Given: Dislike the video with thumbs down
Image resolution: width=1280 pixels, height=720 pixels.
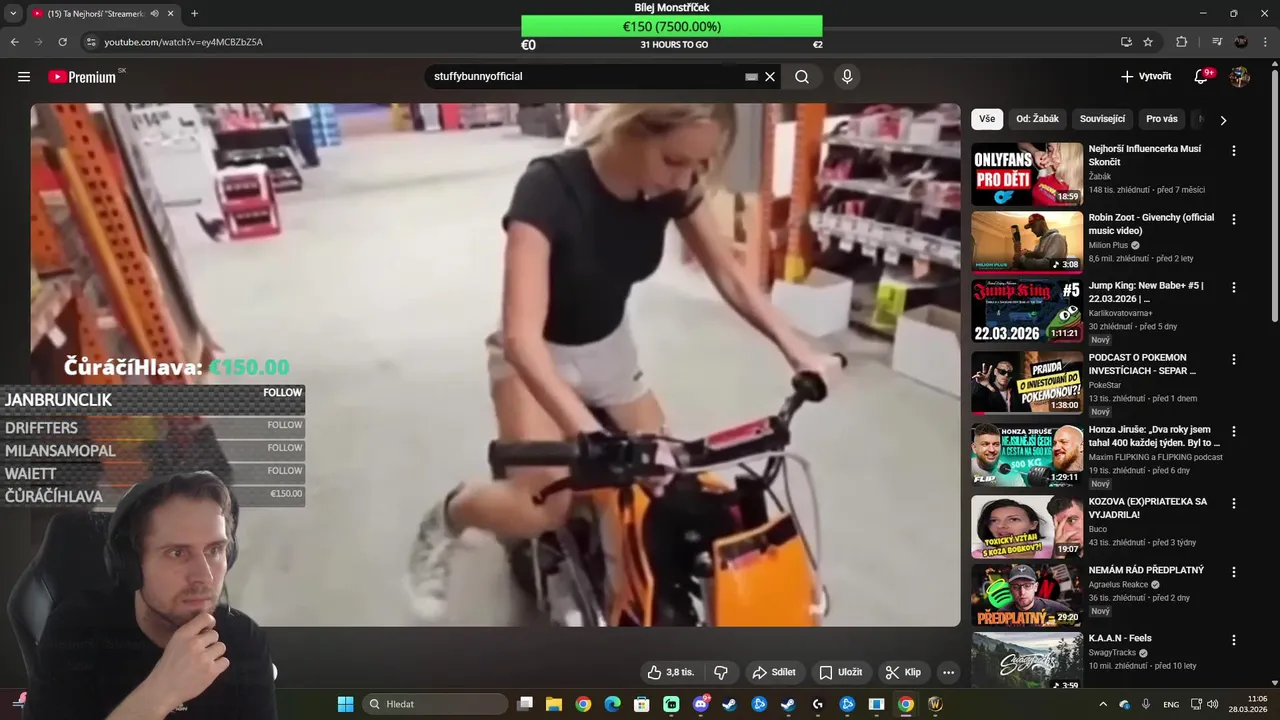Looking at the screenshot, I should coord(720,672).
